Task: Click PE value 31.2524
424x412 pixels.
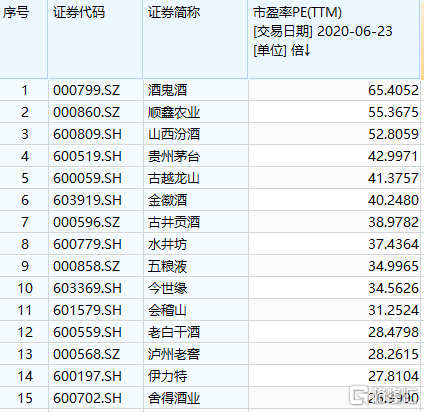Action: click(393, 310)
